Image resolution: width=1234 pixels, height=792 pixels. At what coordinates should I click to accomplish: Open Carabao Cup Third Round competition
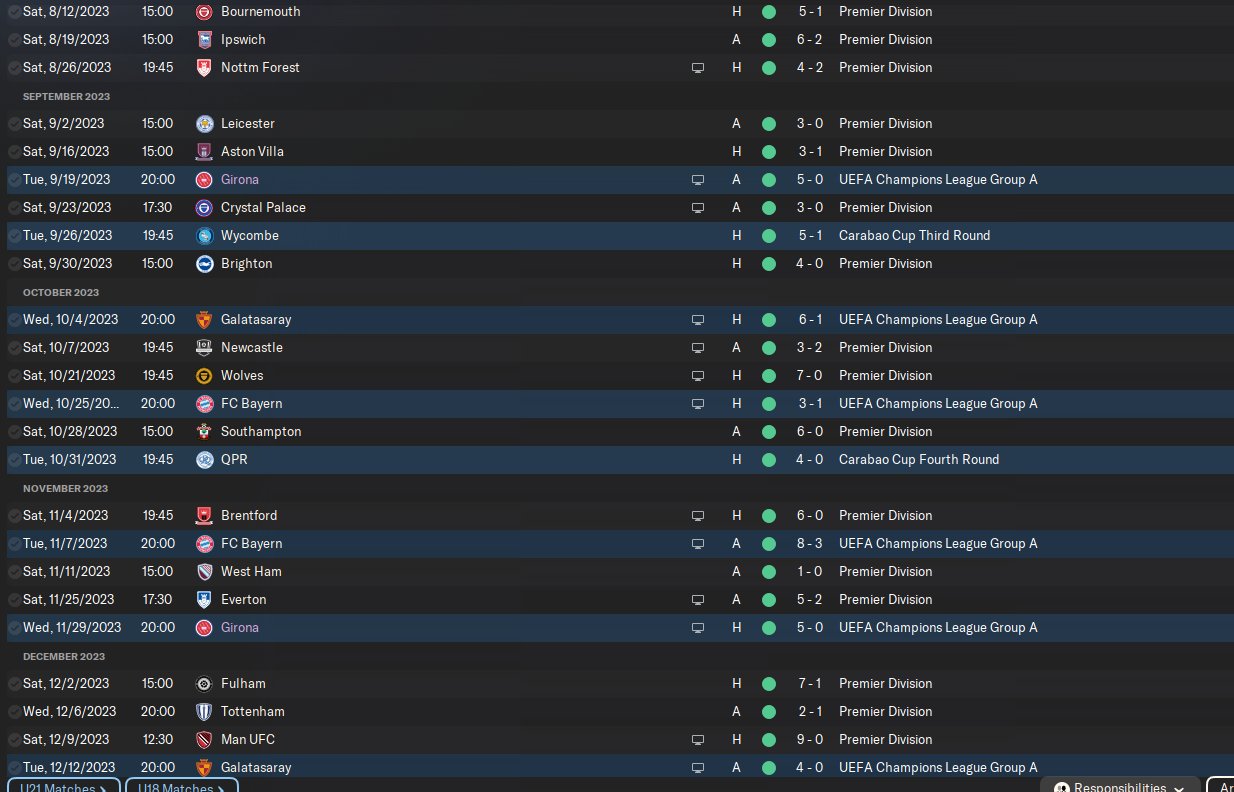click(x=914, y=236)
